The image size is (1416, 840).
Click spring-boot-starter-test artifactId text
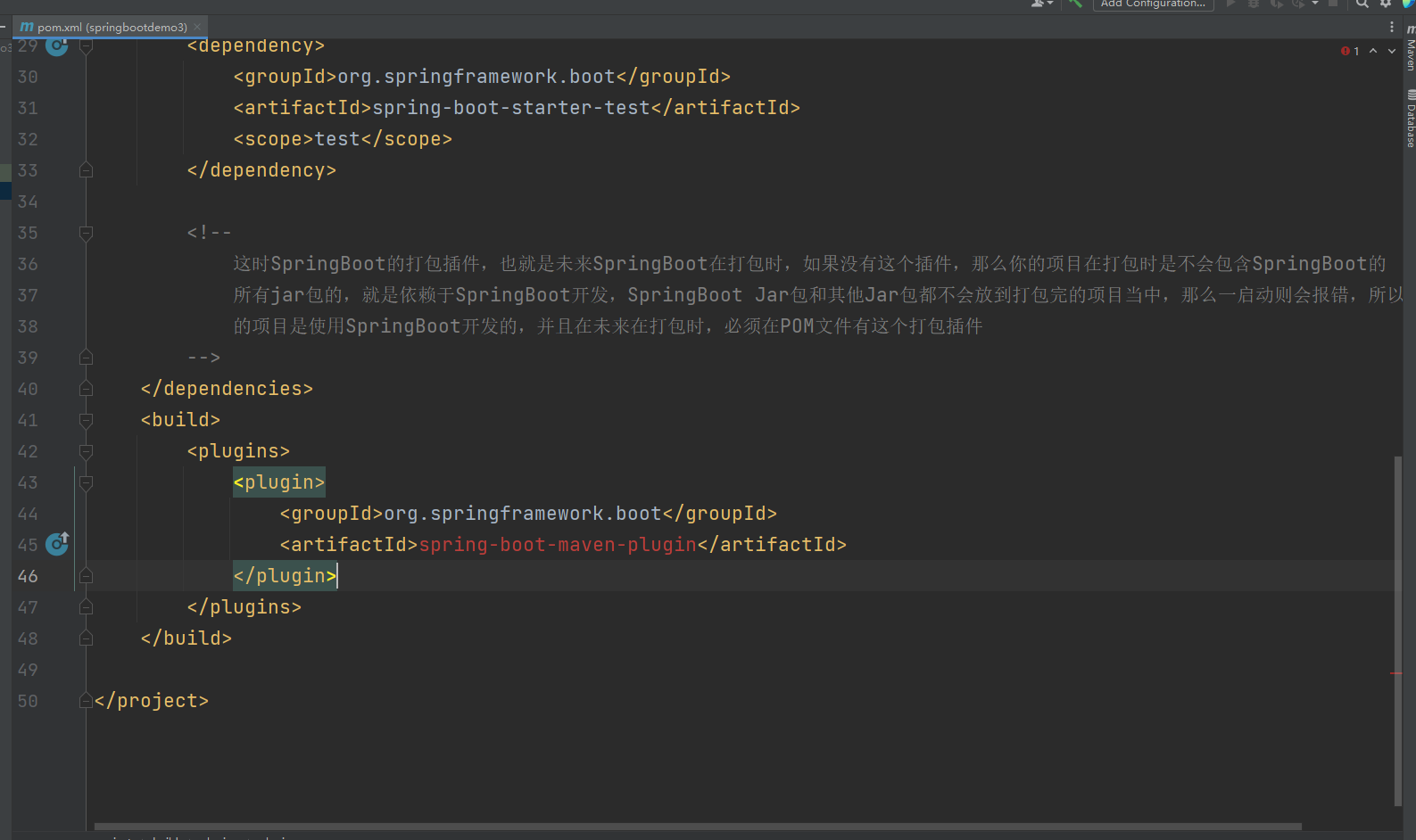click(x=511, y=108)
